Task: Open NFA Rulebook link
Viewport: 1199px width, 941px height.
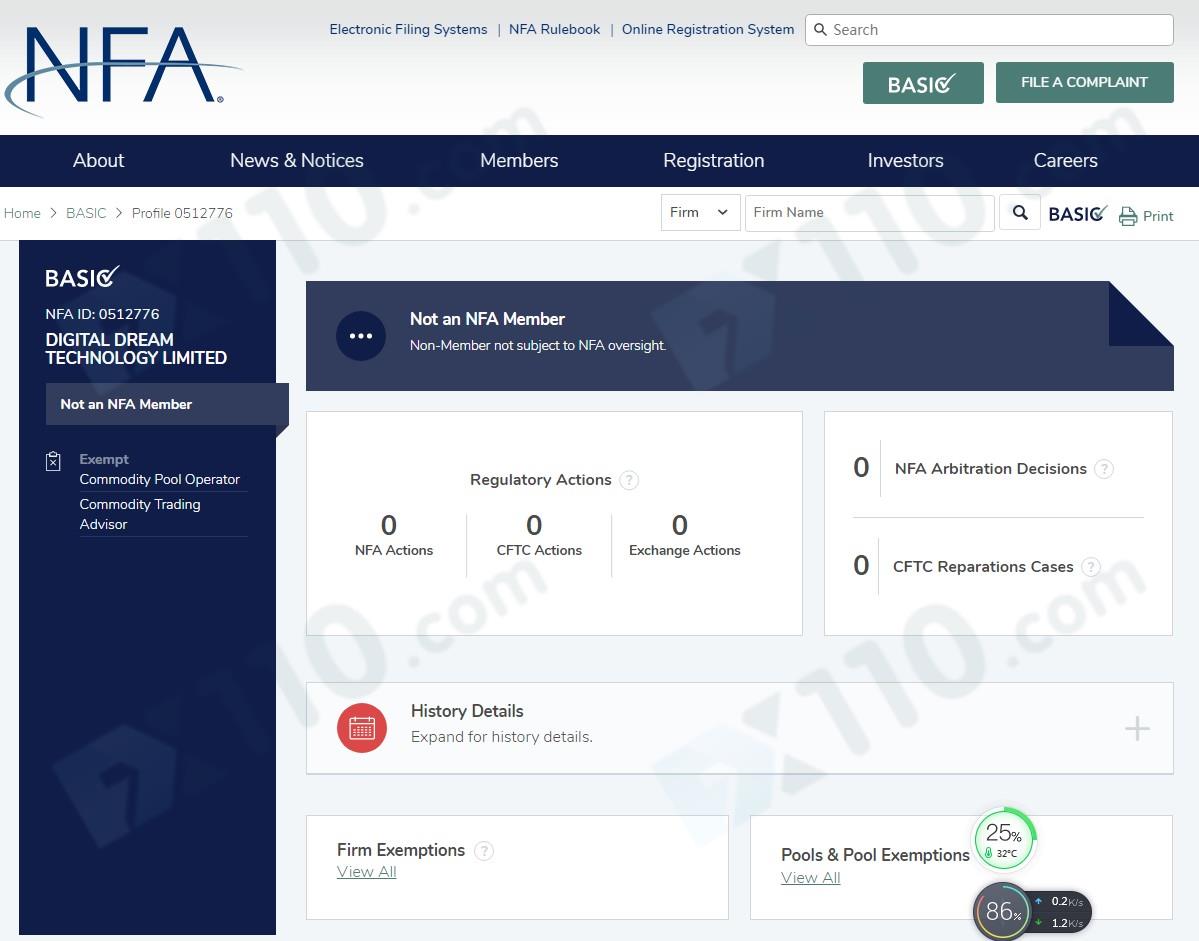Action: (x=554, y=29)
